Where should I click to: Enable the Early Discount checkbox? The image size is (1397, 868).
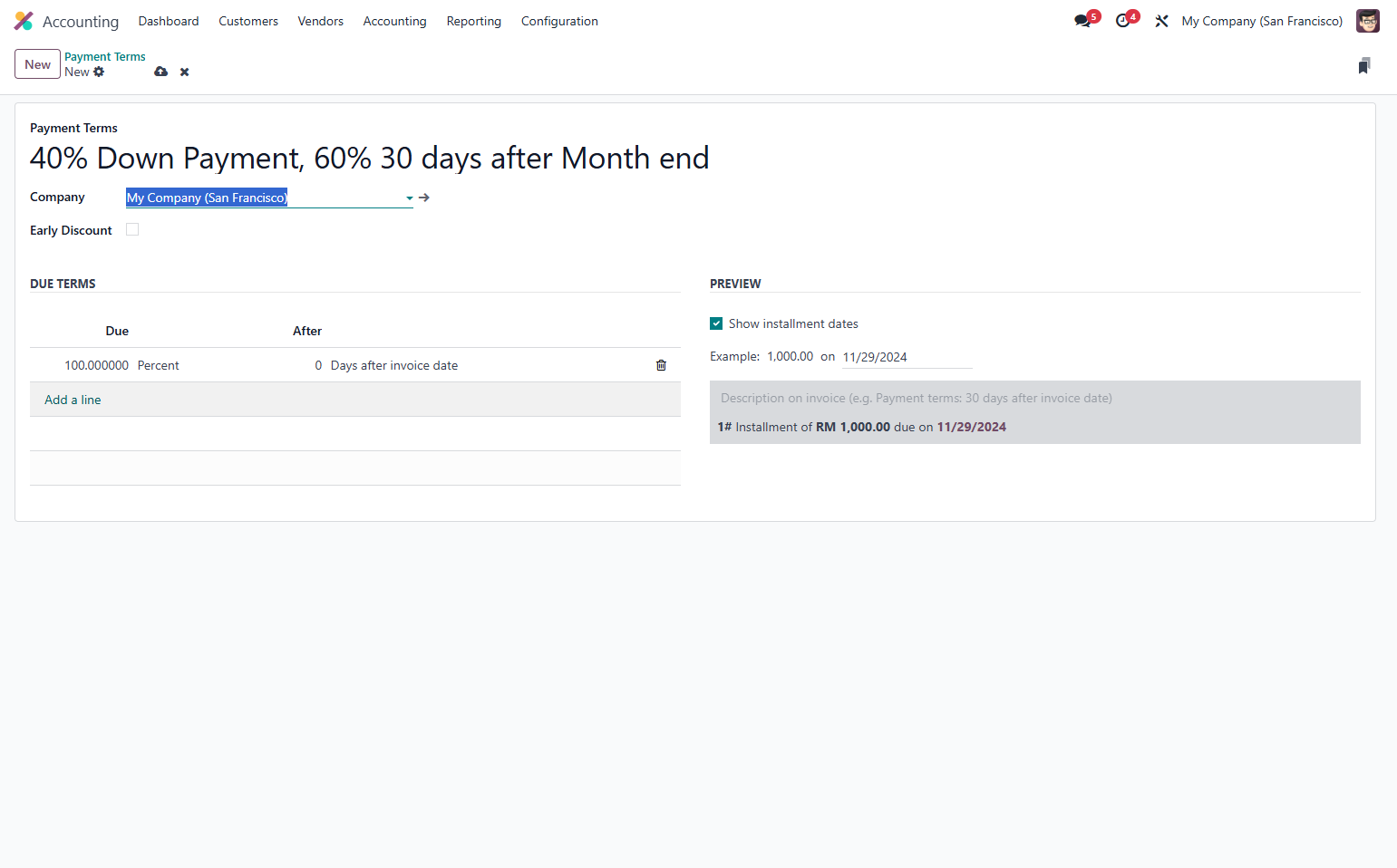pyautogui.click(x=132, y=229)
